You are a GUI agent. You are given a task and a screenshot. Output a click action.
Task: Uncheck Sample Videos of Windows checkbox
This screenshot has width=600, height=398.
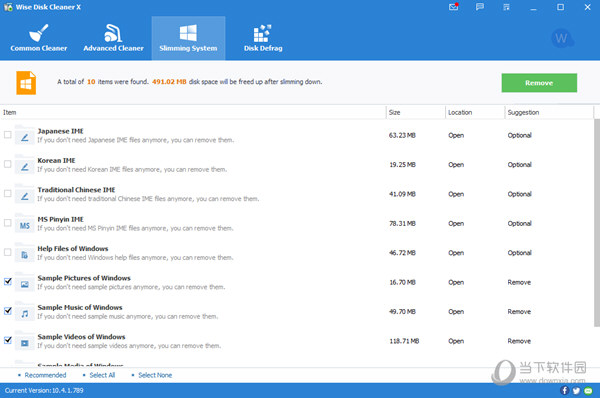[x=8, y=340]
